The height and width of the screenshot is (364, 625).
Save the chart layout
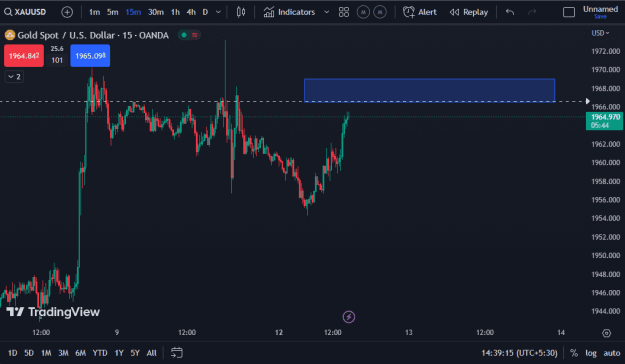(x=600, y=17)
